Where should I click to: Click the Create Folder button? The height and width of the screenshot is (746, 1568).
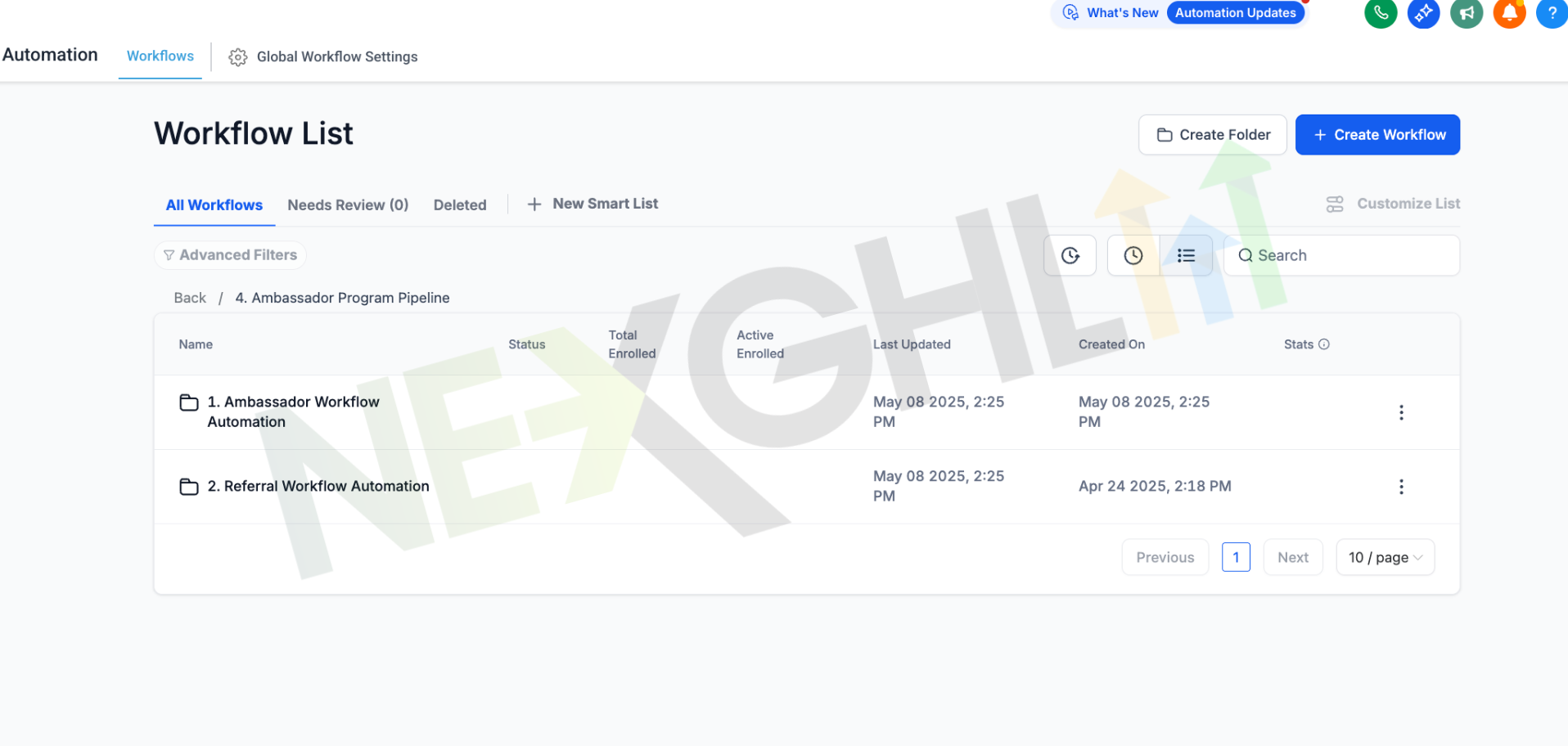point(1212,135)
